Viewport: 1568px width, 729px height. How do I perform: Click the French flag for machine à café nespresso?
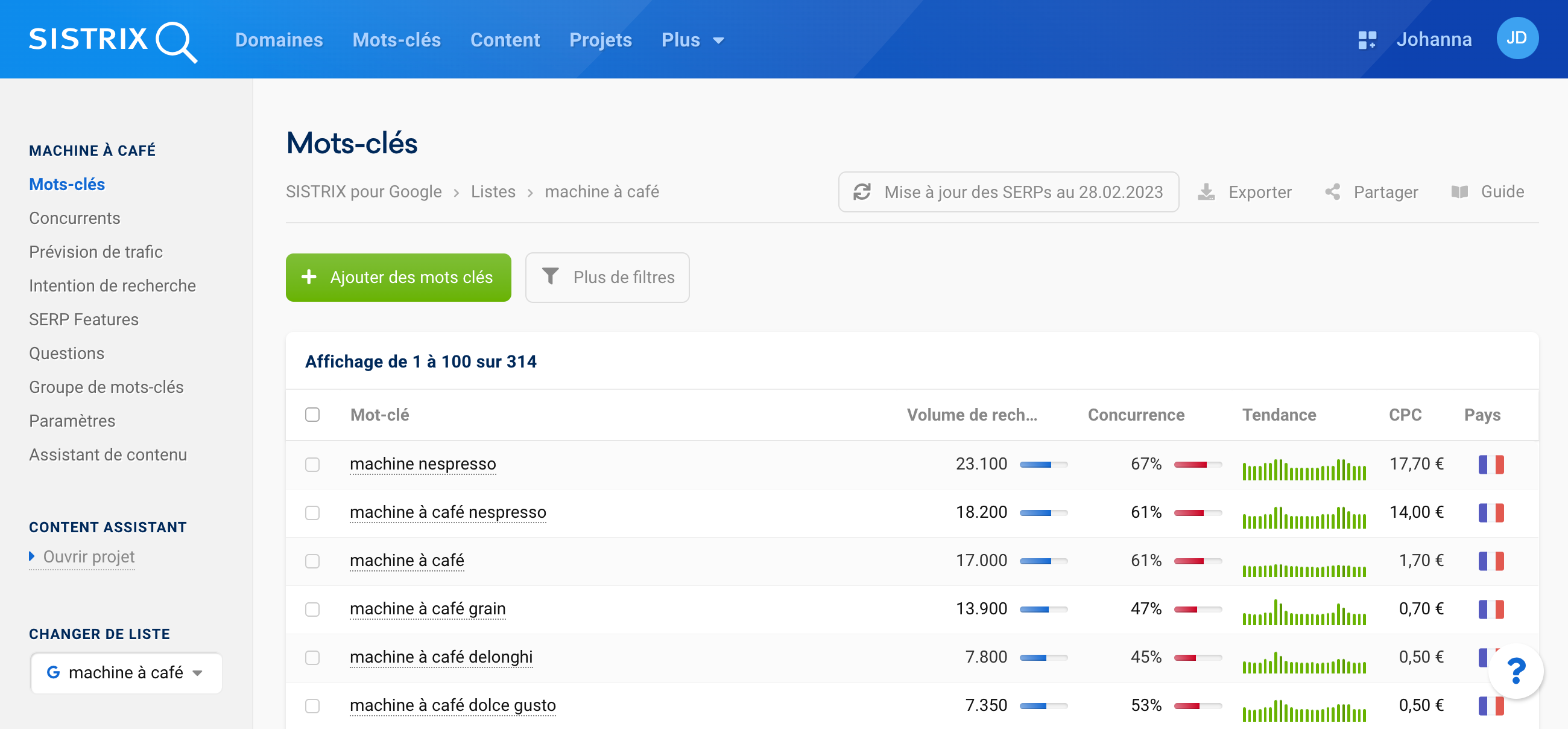click(x=1491, y=513)
